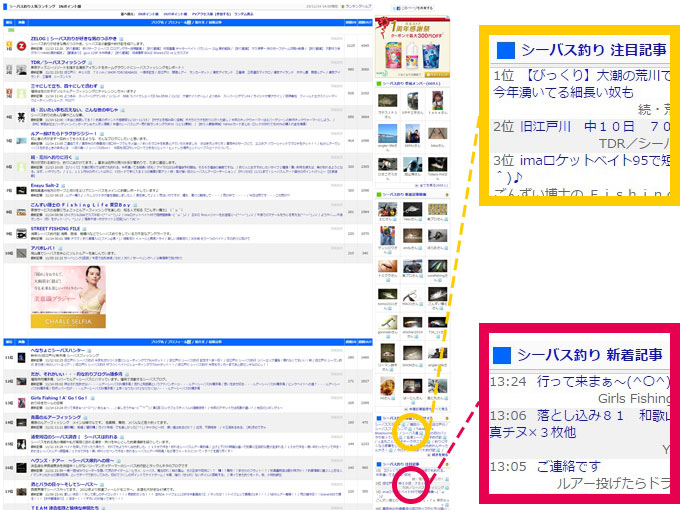Click the Girls Fishing blog avatar icon
Viewport: 680px width, 510px height.
tap(22, 403)
